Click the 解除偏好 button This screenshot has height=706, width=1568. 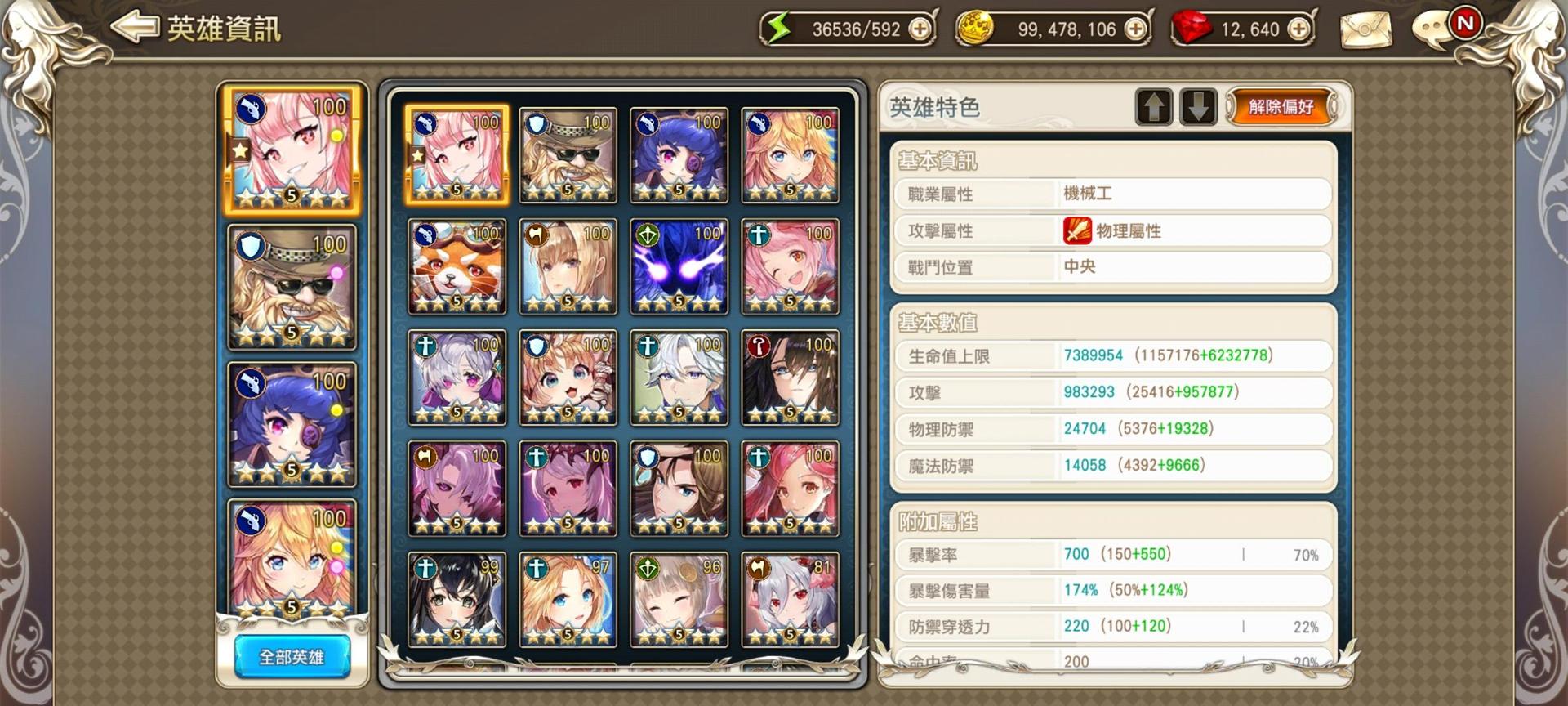(1281, 107)
